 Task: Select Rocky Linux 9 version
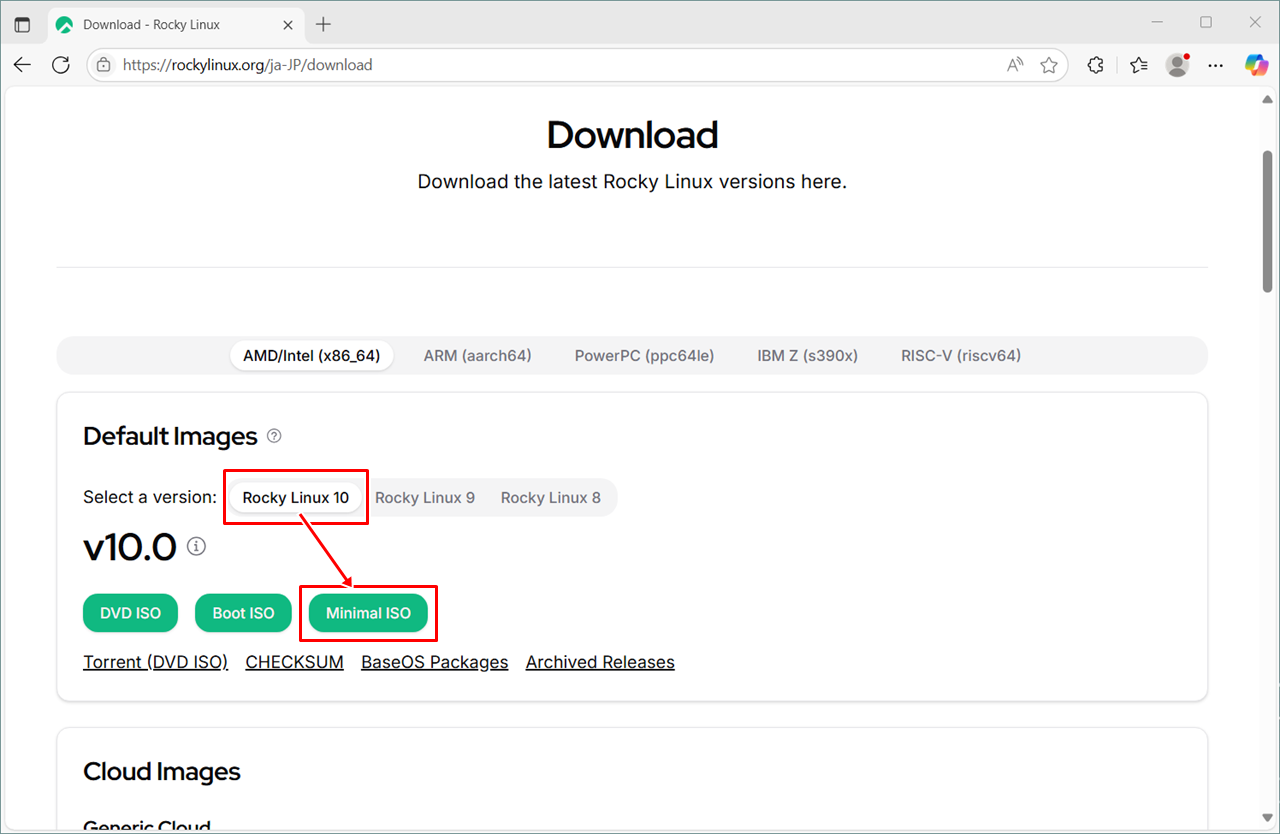click(425, 498)
